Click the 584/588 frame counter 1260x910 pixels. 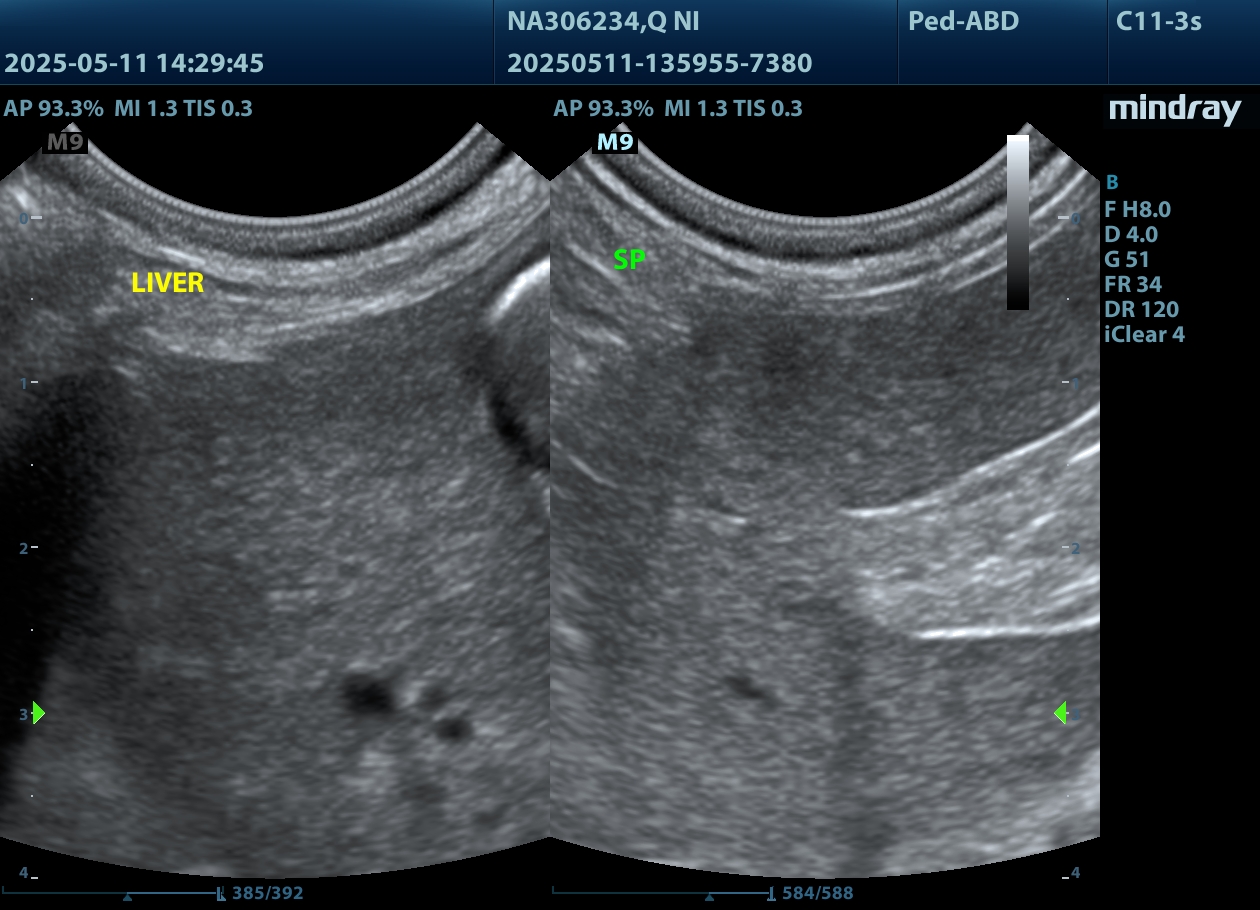(x=817, y=893)
